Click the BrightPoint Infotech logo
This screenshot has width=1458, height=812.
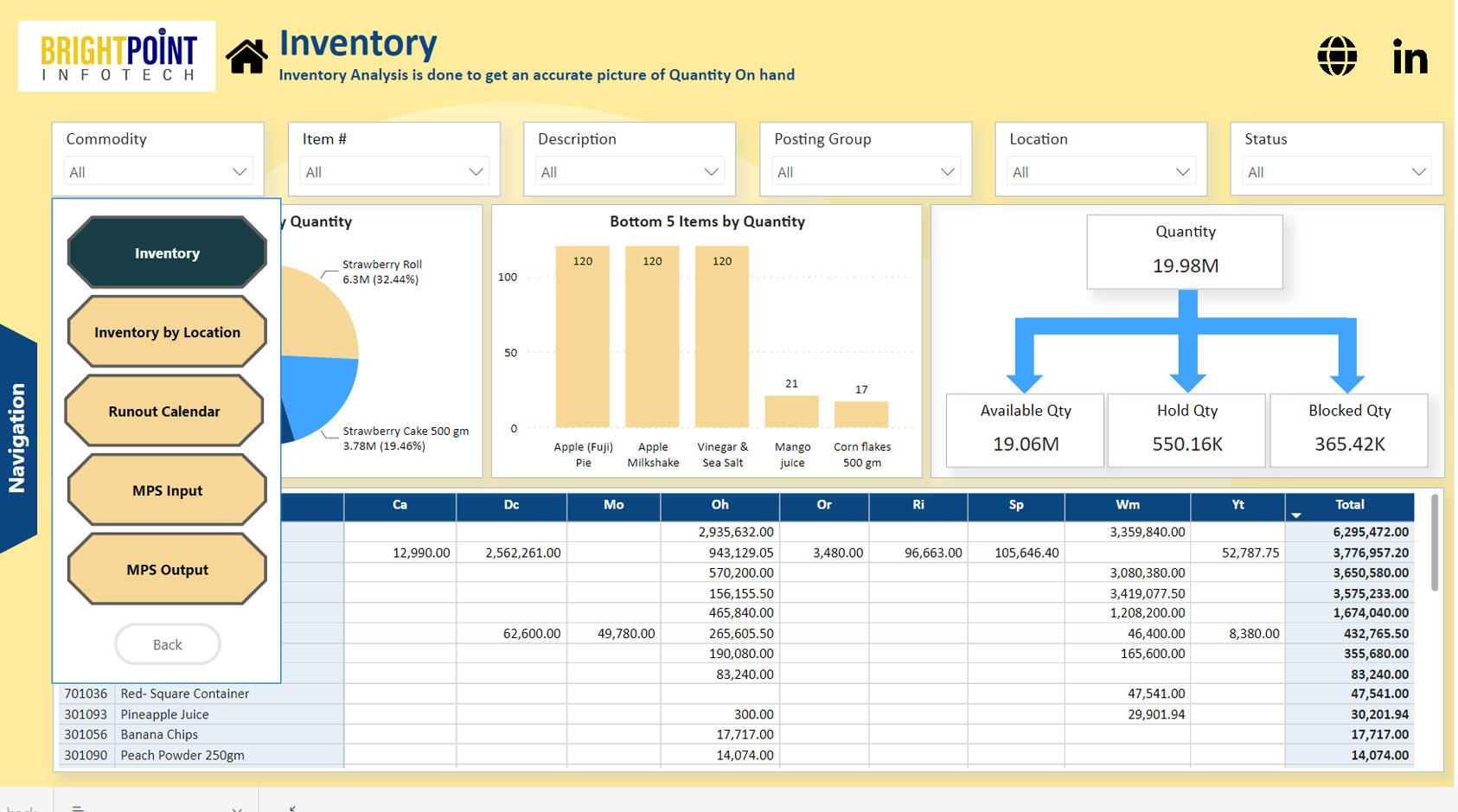[117, 56]
